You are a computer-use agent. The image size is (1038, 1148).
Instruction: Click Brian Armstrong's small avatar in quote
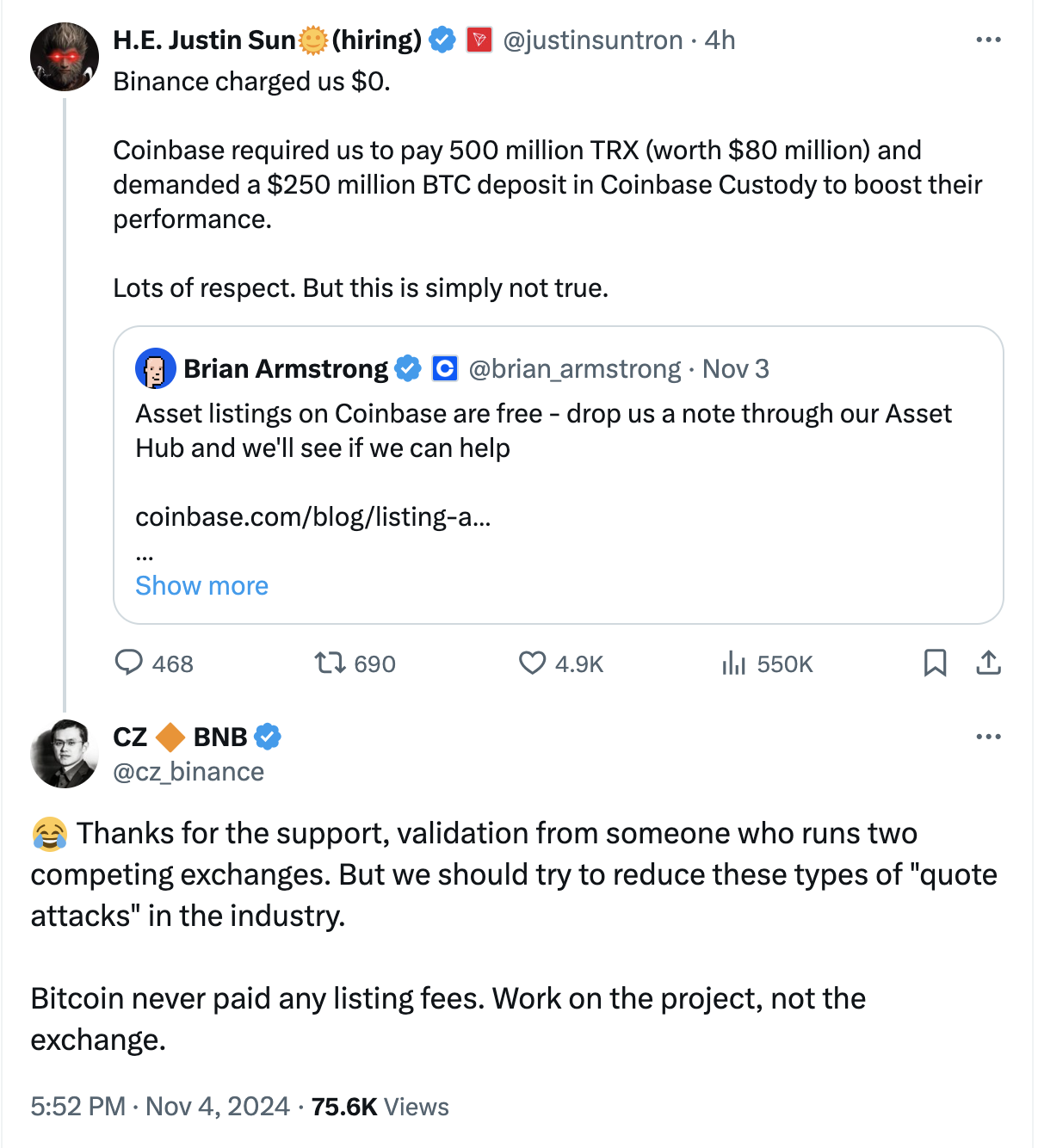[x=155, y=369]
